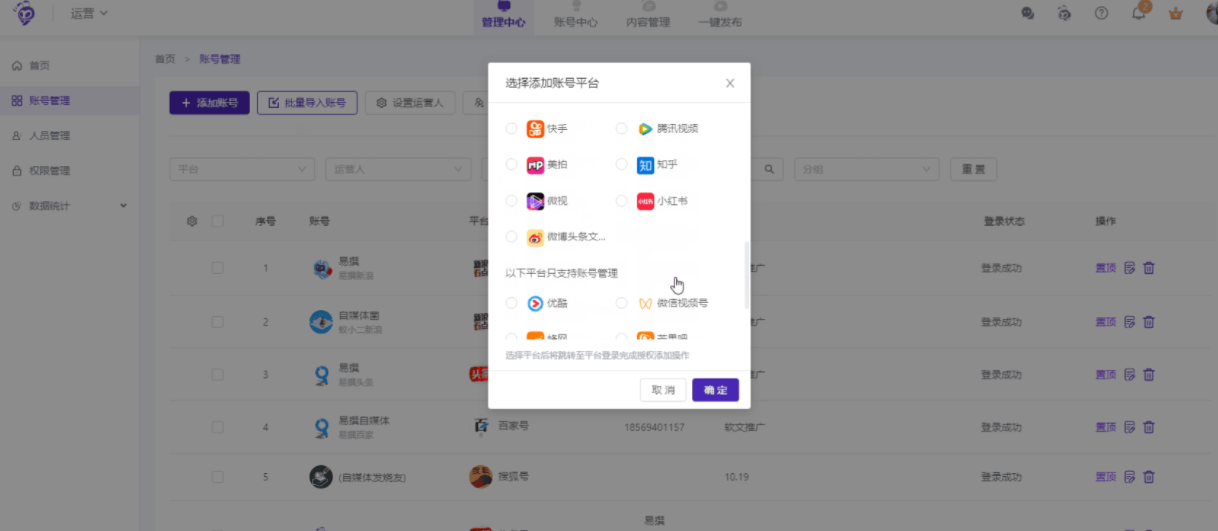1218x531 pixels.
Task: Click the scrollbar in platform dialog
Action: 746,275
